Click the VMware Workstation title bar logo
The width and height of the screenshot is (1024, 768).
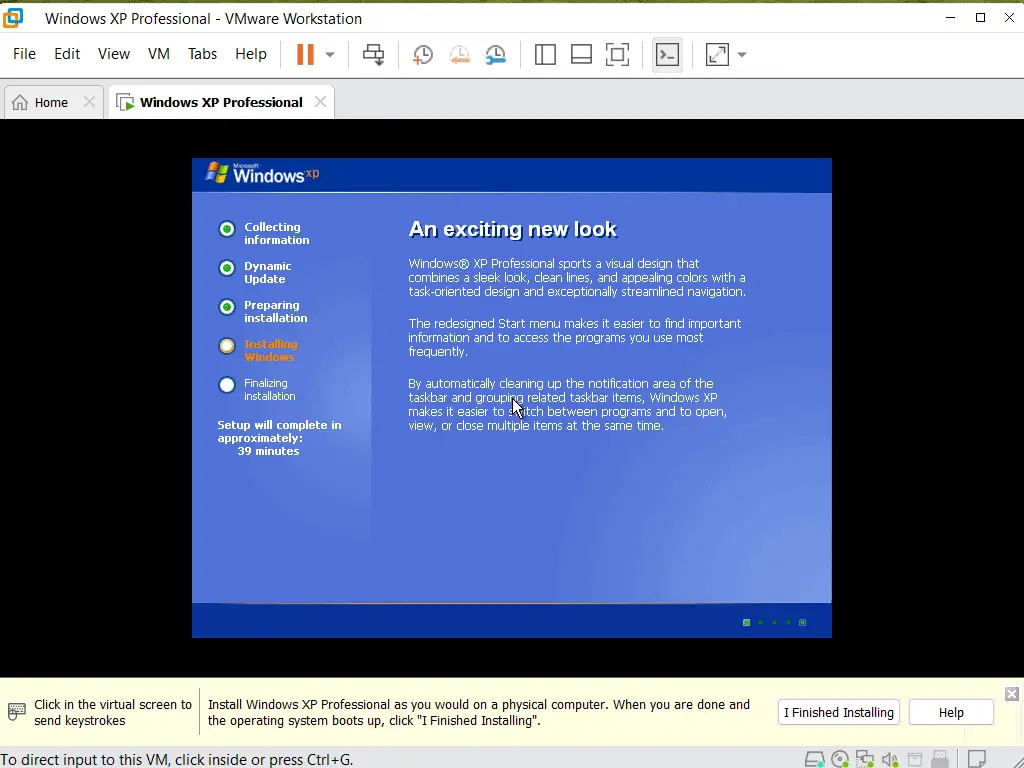tap(12, 18)
